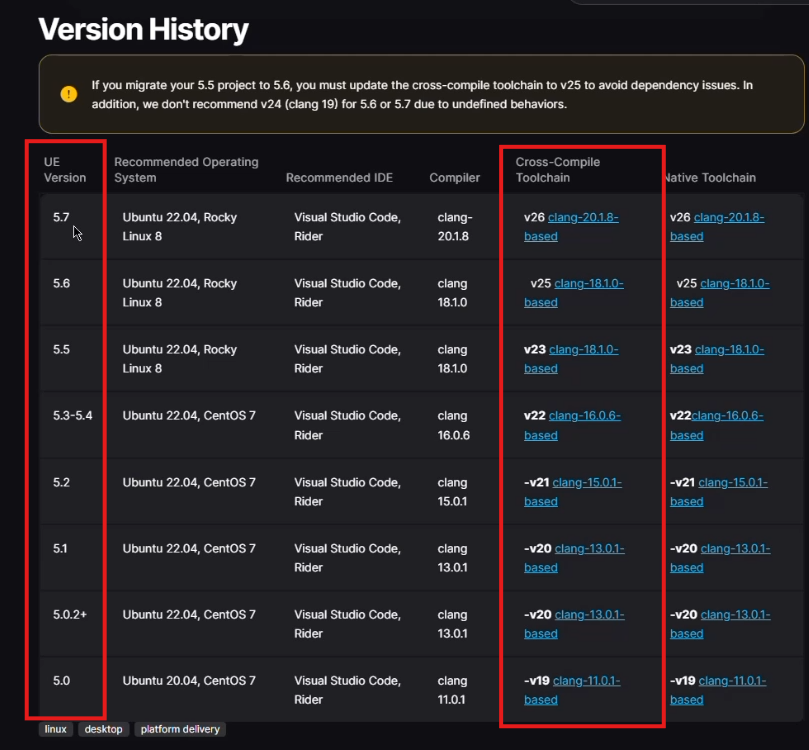Click the clang 16.0.6 compiler cell
The image size is (809, 750).
click(x=454, y=426)
